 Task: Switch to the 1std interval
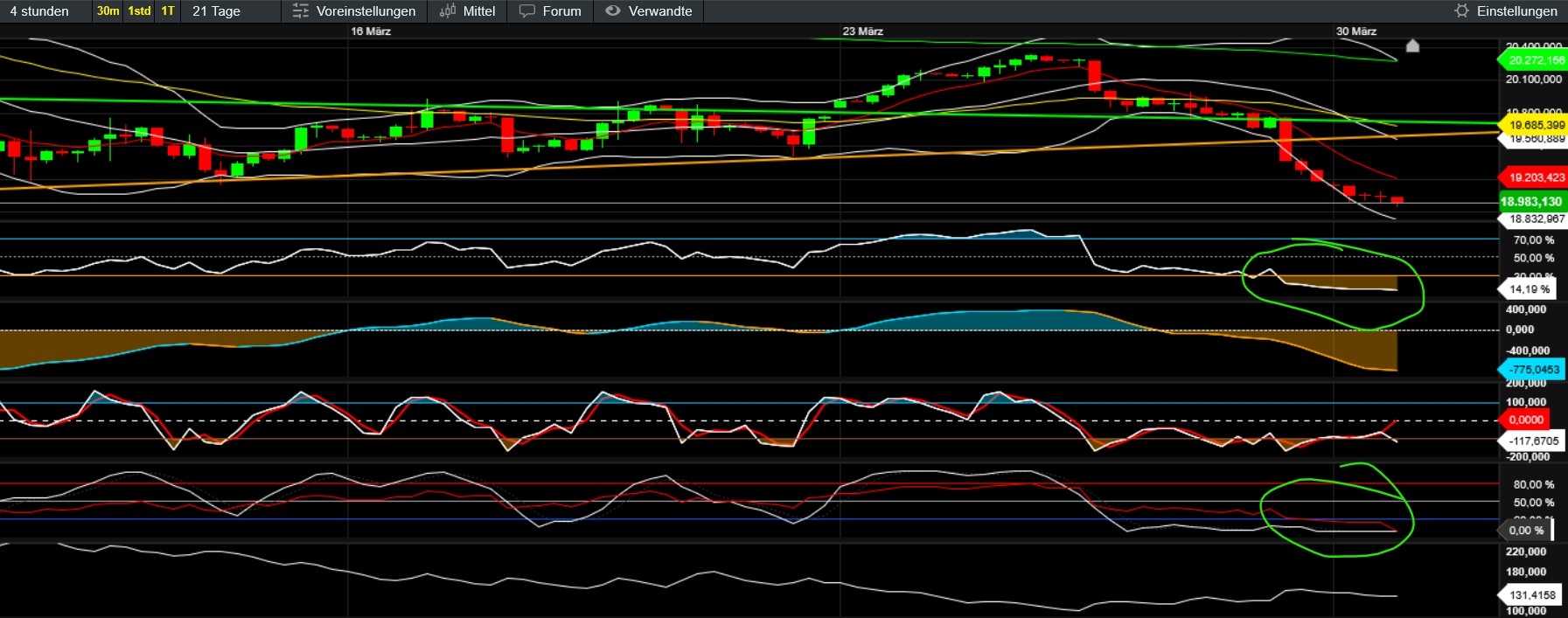click(x=139, y=11)
